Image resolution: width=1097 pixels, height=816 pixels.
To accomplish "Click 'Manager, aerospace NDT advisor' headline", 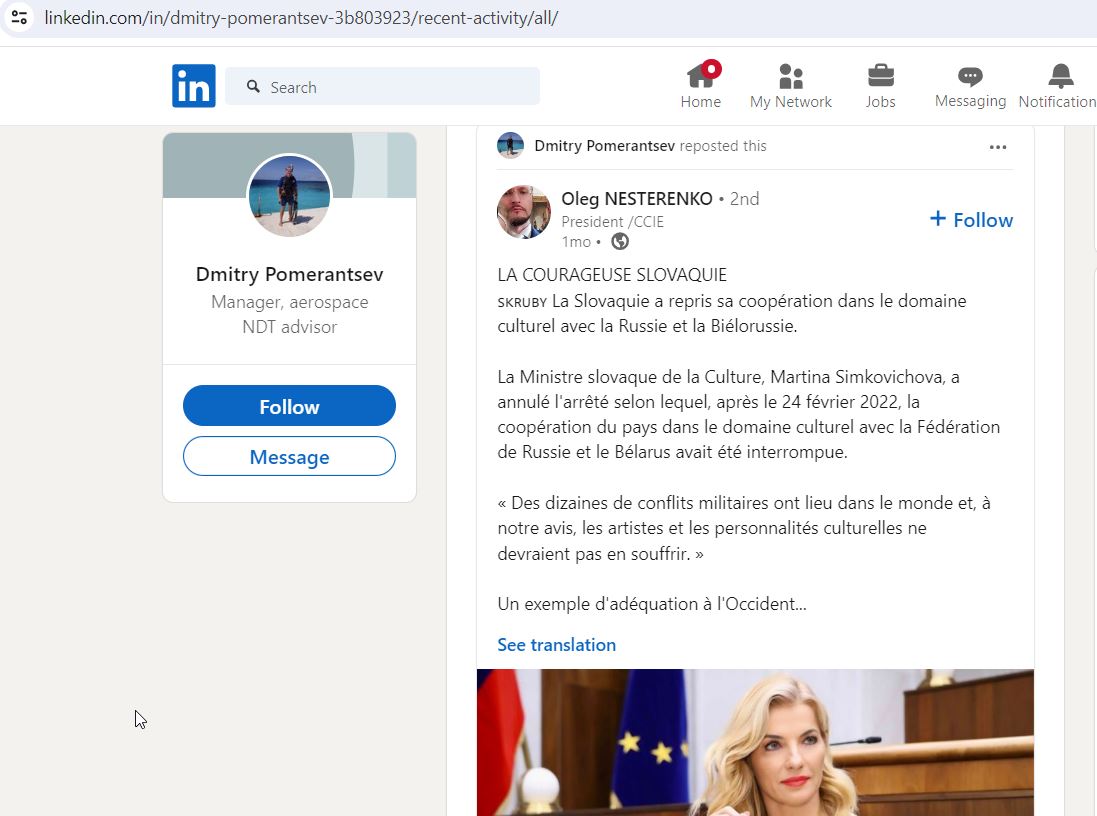I will 290,314.
